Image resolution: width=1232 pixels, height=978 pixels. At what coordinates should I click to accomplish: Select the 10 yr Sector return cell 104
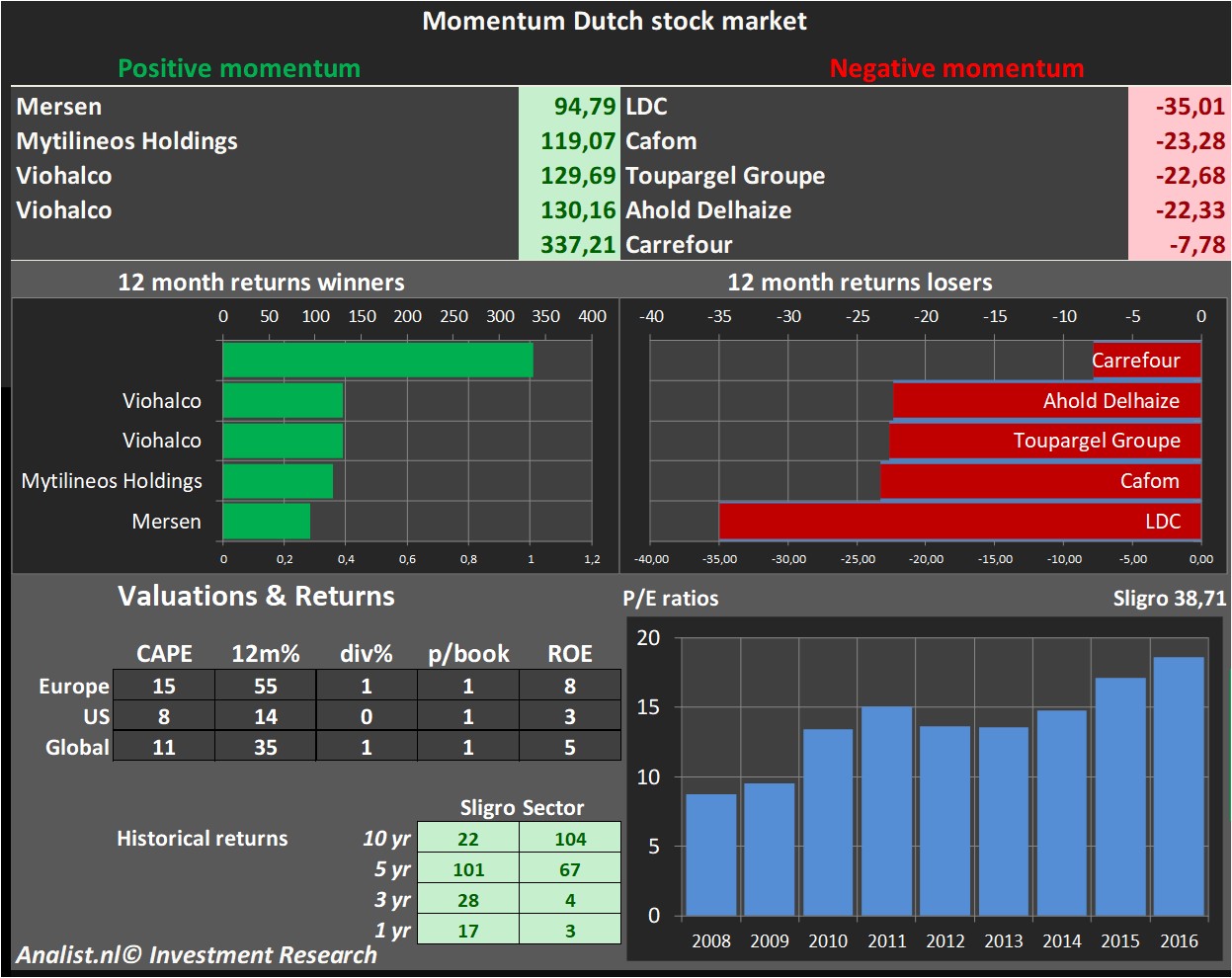(570, 839)
